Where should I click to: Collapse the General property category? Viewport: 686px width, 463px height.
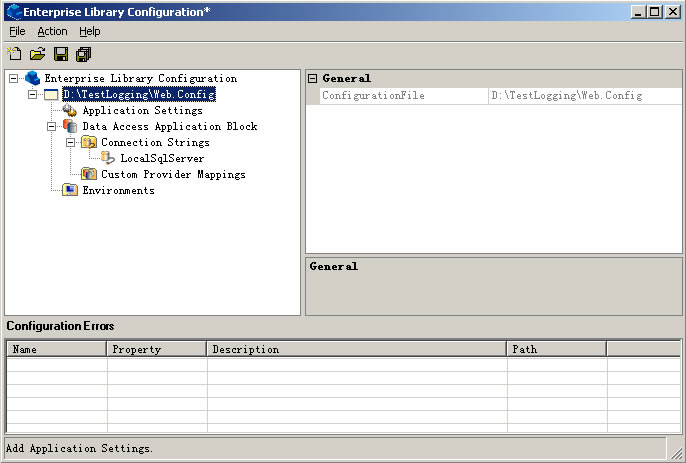click(312, 78)
